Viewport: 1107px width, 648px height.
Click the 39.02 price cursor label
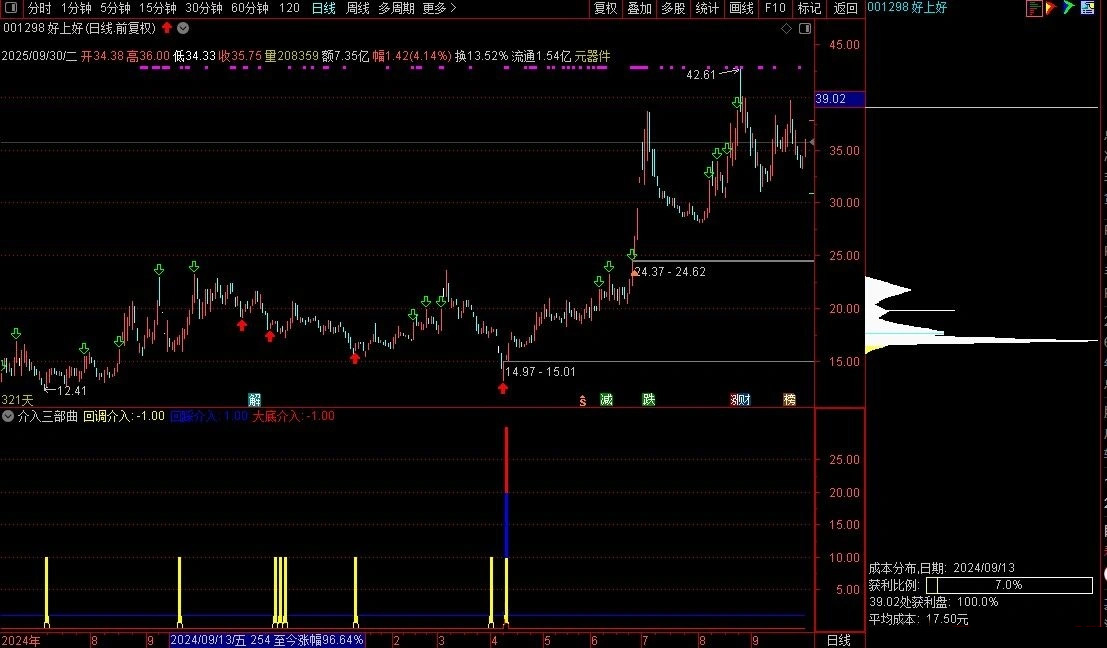[x=839, y=99]
